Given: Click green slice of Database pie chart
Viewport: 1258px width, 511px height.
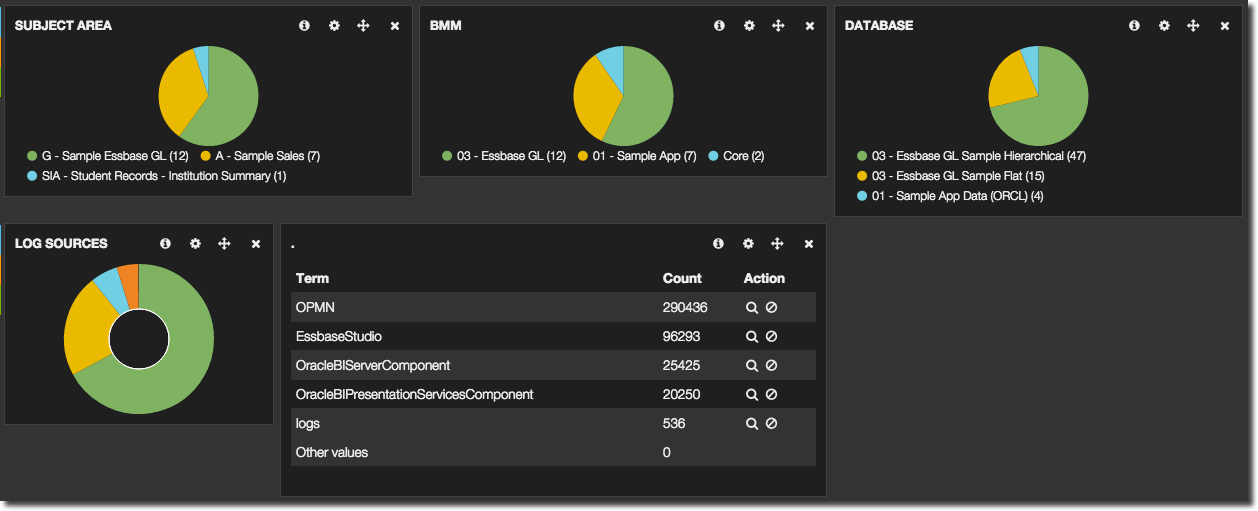Looking at the screenshot, I should (1050, 110).
